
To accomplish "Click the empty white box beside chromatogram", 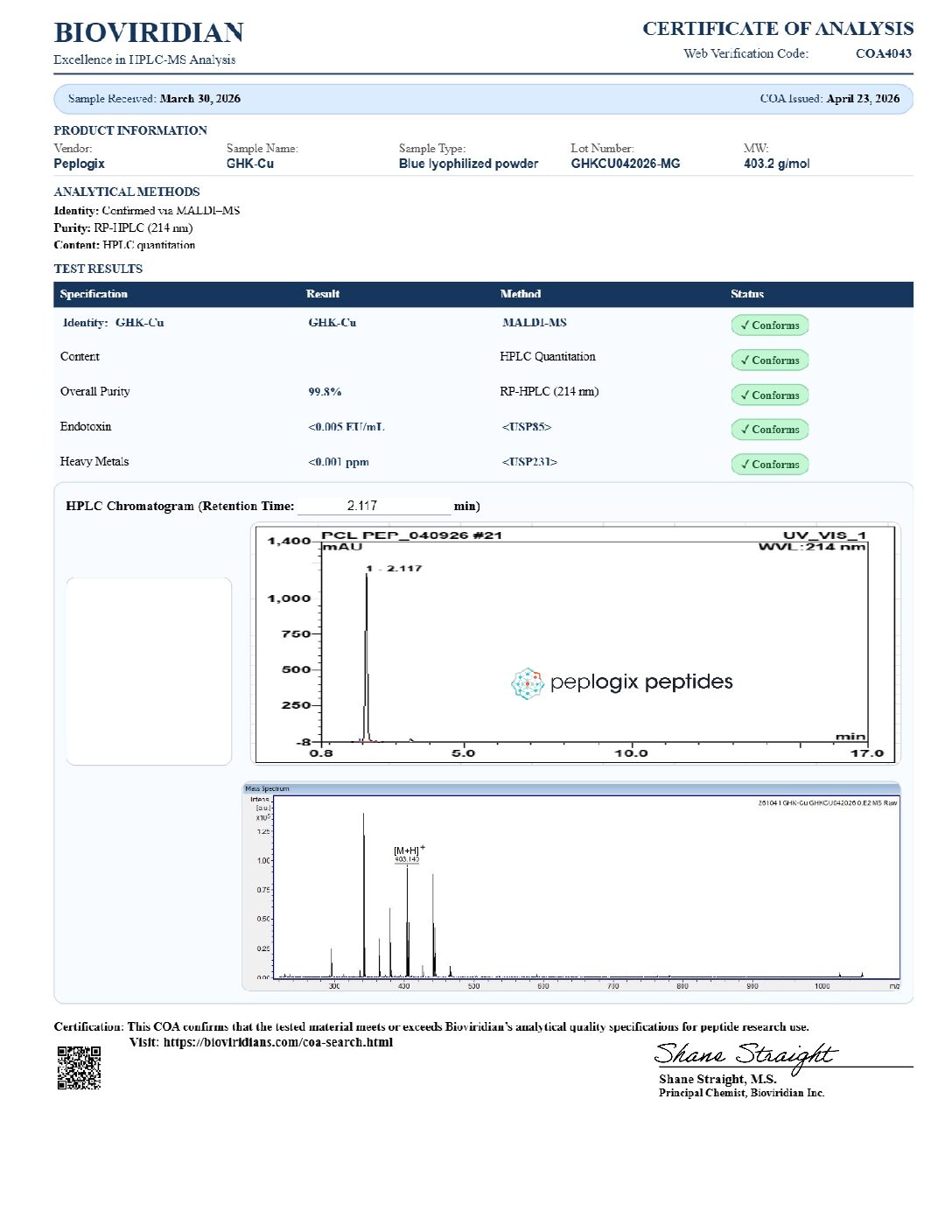I will click(x=149, y=671).
